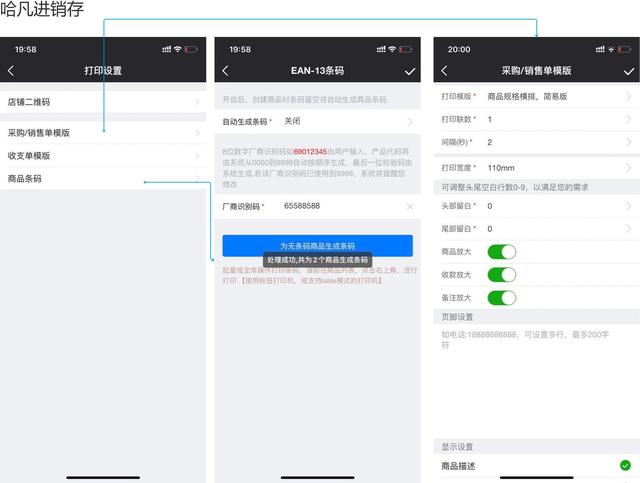The height and width of the screenshot is (483, 640).
Task: Expand the 打印联数 option chevron
Action: click(x=629, y=119)
